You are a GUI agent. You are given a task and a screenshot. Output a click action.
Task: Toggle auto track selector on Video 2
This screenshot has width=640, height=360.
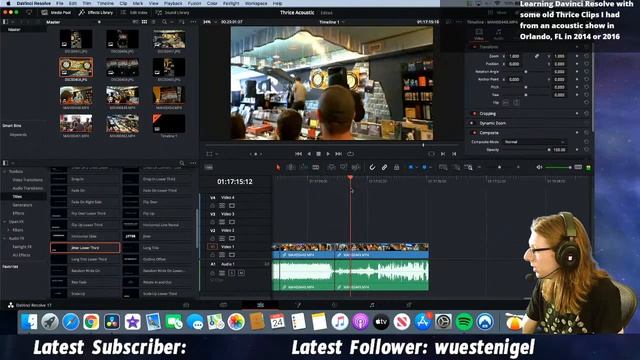(x=222, y=238)
